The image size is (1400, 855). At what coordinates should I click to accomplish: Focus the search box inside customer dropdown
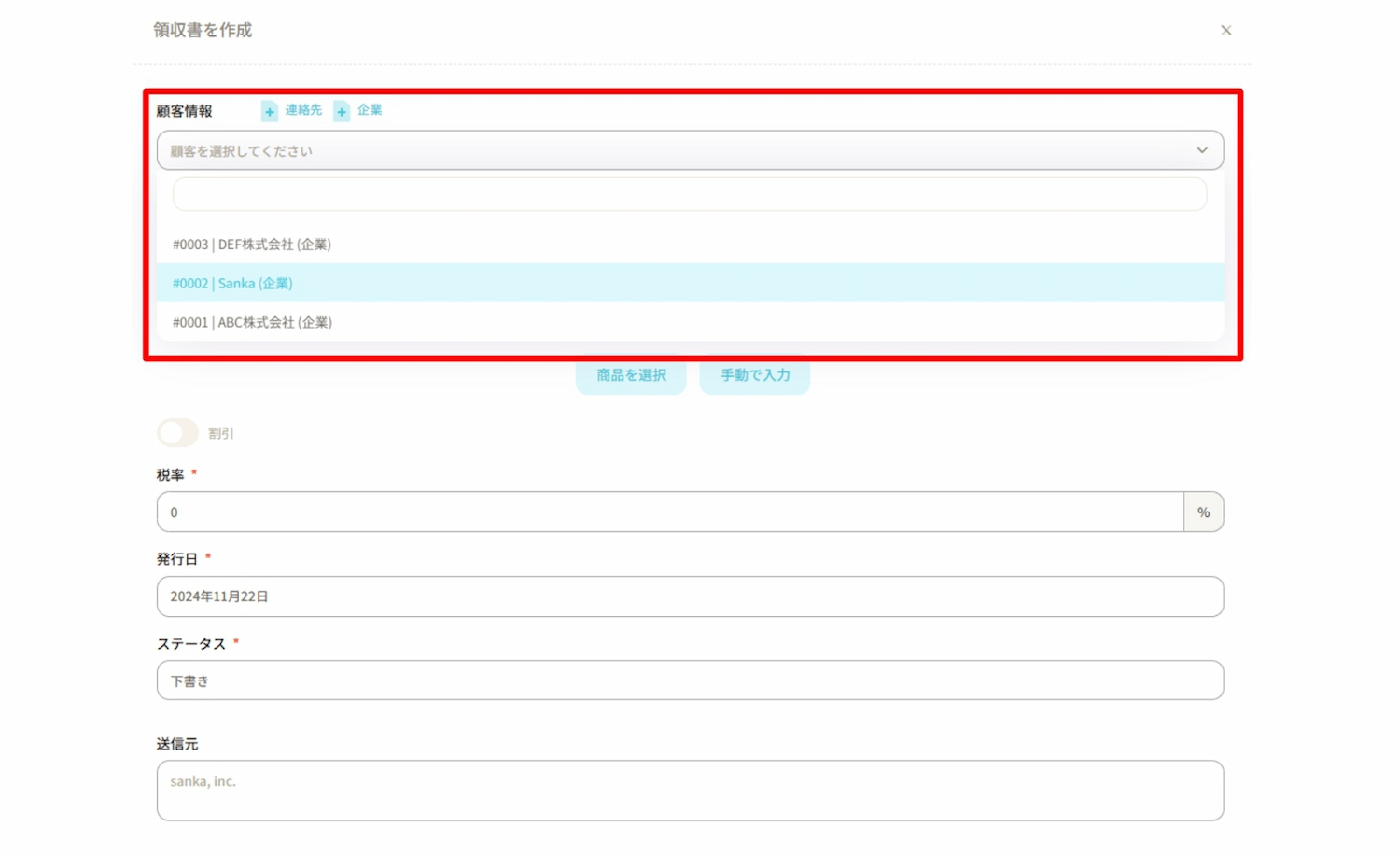[x=689, y=195]
